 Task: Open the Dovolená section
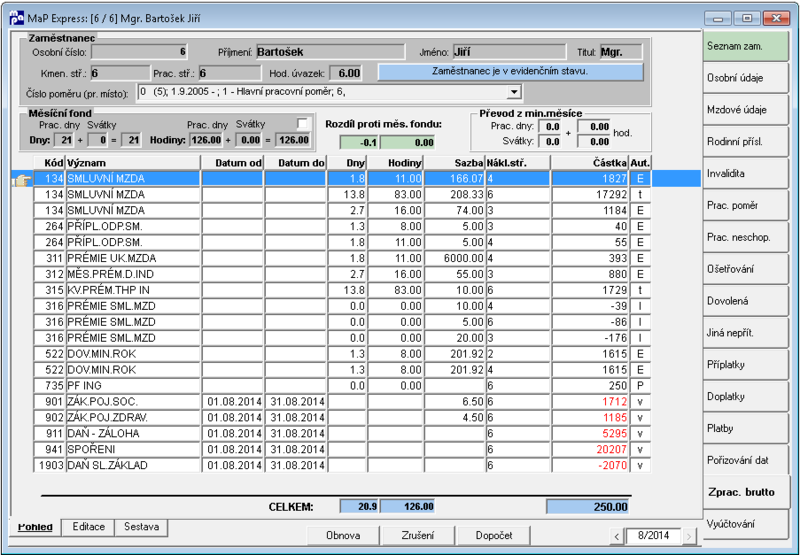[x=745, y=301]
